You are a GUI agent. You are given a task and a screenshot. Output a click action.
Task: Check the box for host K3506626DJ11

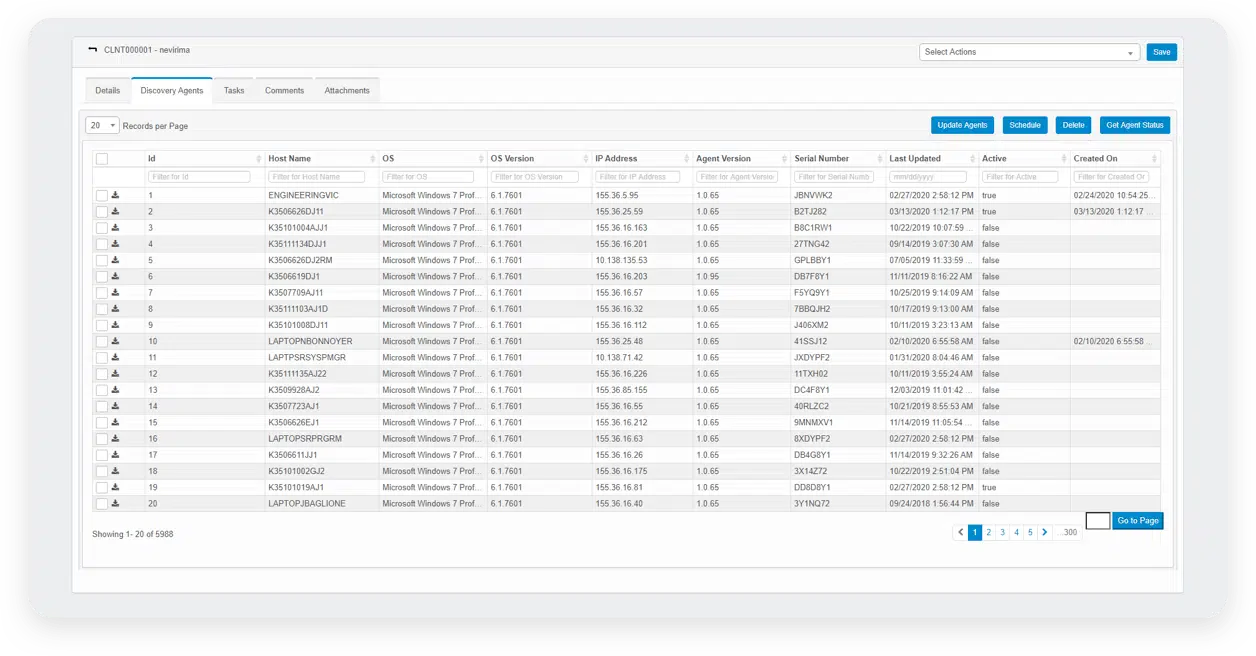pyautogui.click(x=102, y=212)
